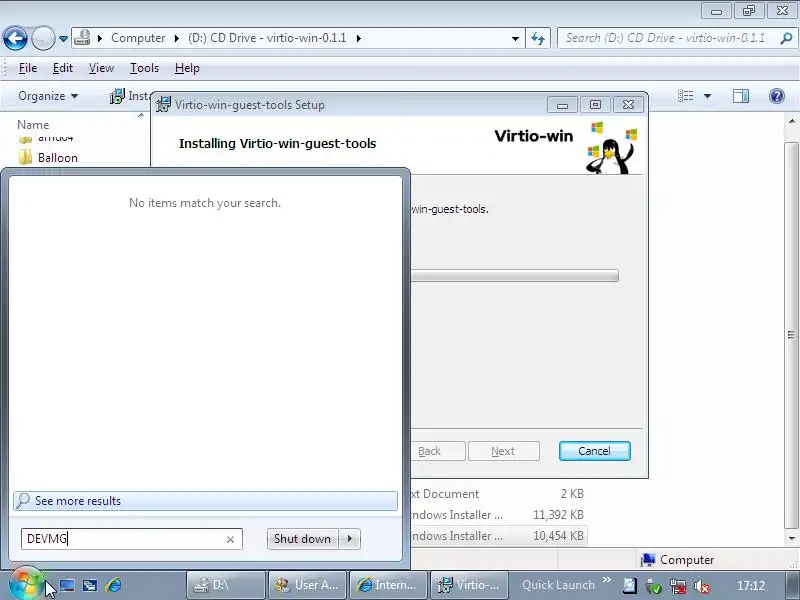Click Computer in the status bar

pyautogui.click(x=687, y=560)
